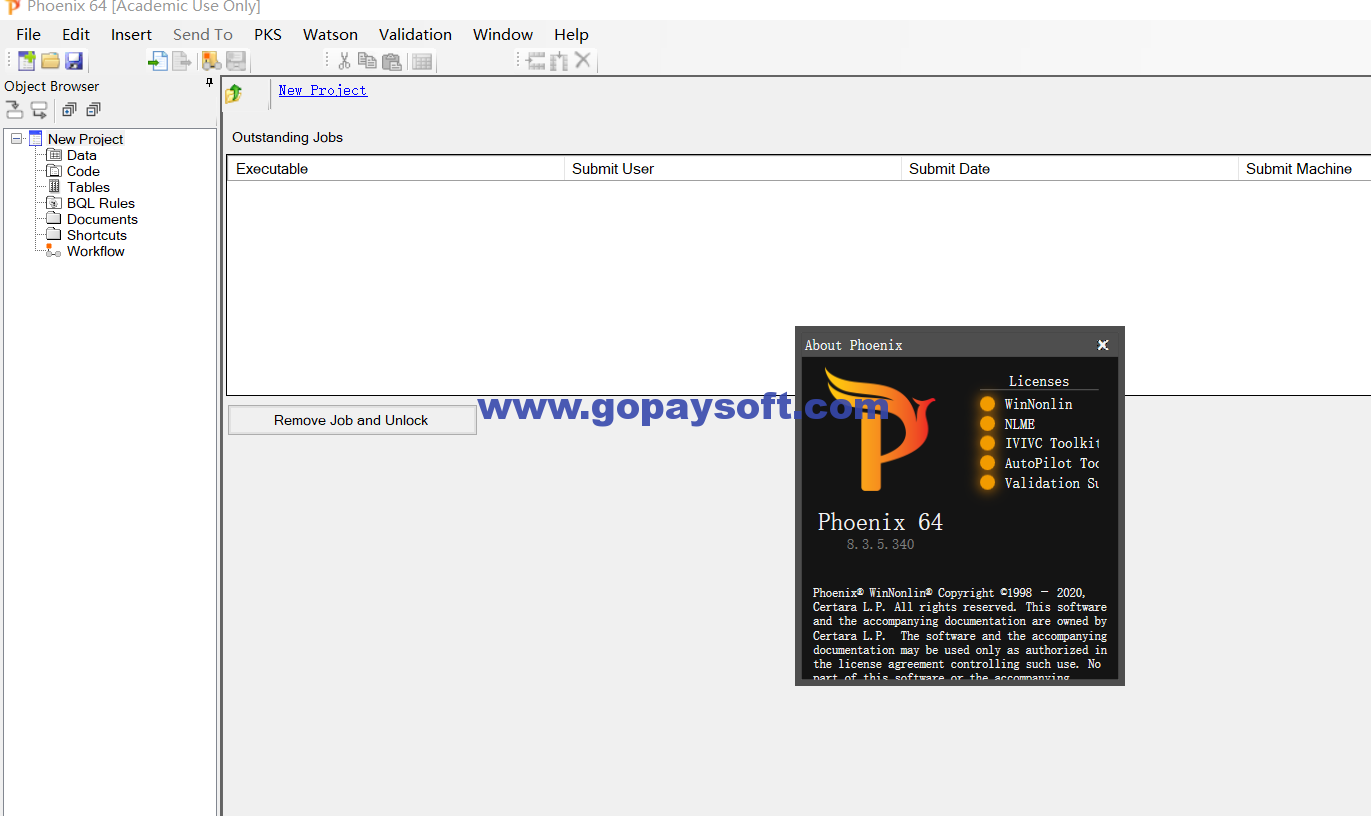Click the Save floppy disk icon
1371x816 pixels.
[74, 61]
